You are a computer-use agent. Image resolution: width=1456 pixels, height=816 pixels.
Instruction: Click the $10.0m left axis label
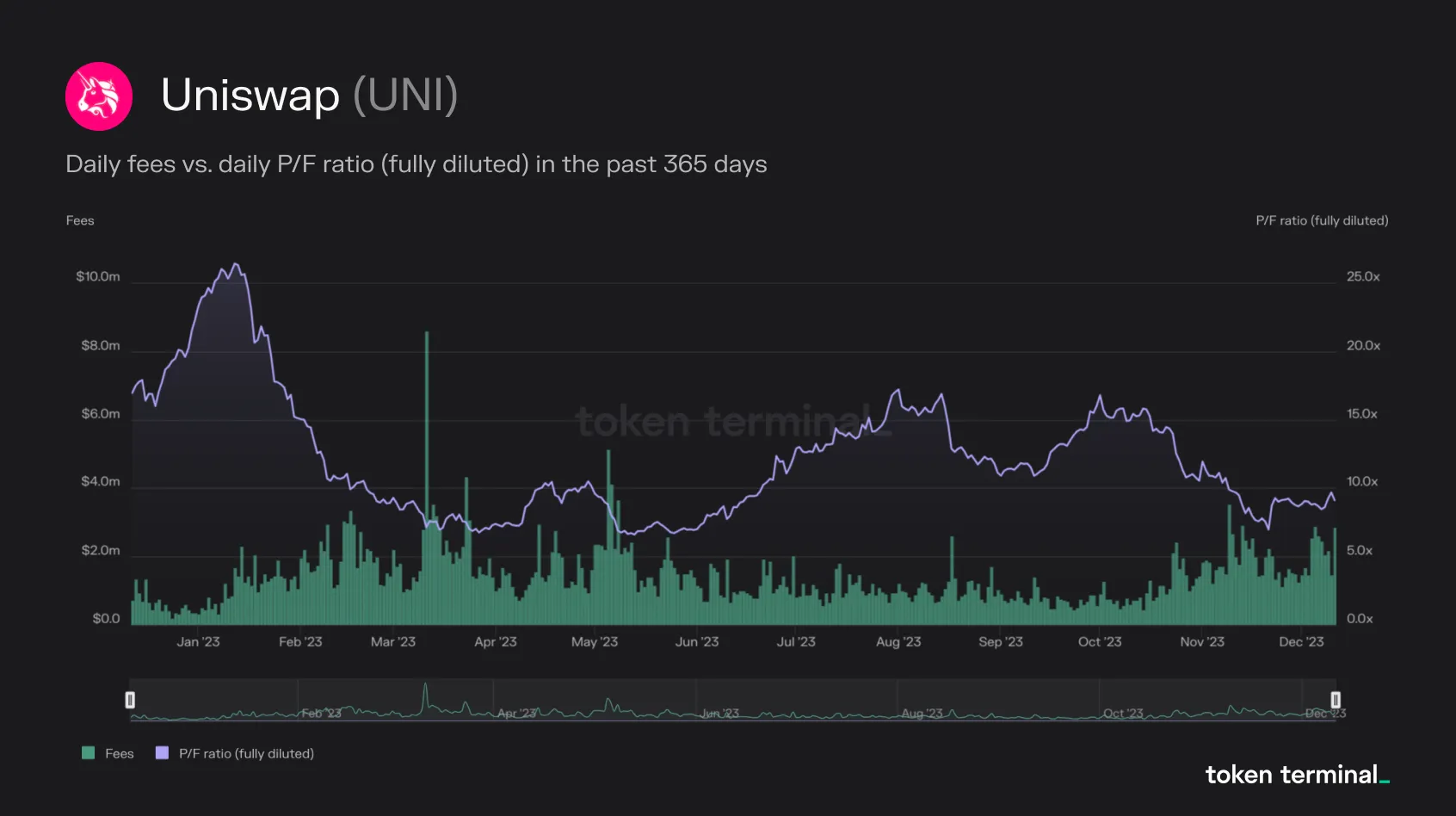[98, 276]
